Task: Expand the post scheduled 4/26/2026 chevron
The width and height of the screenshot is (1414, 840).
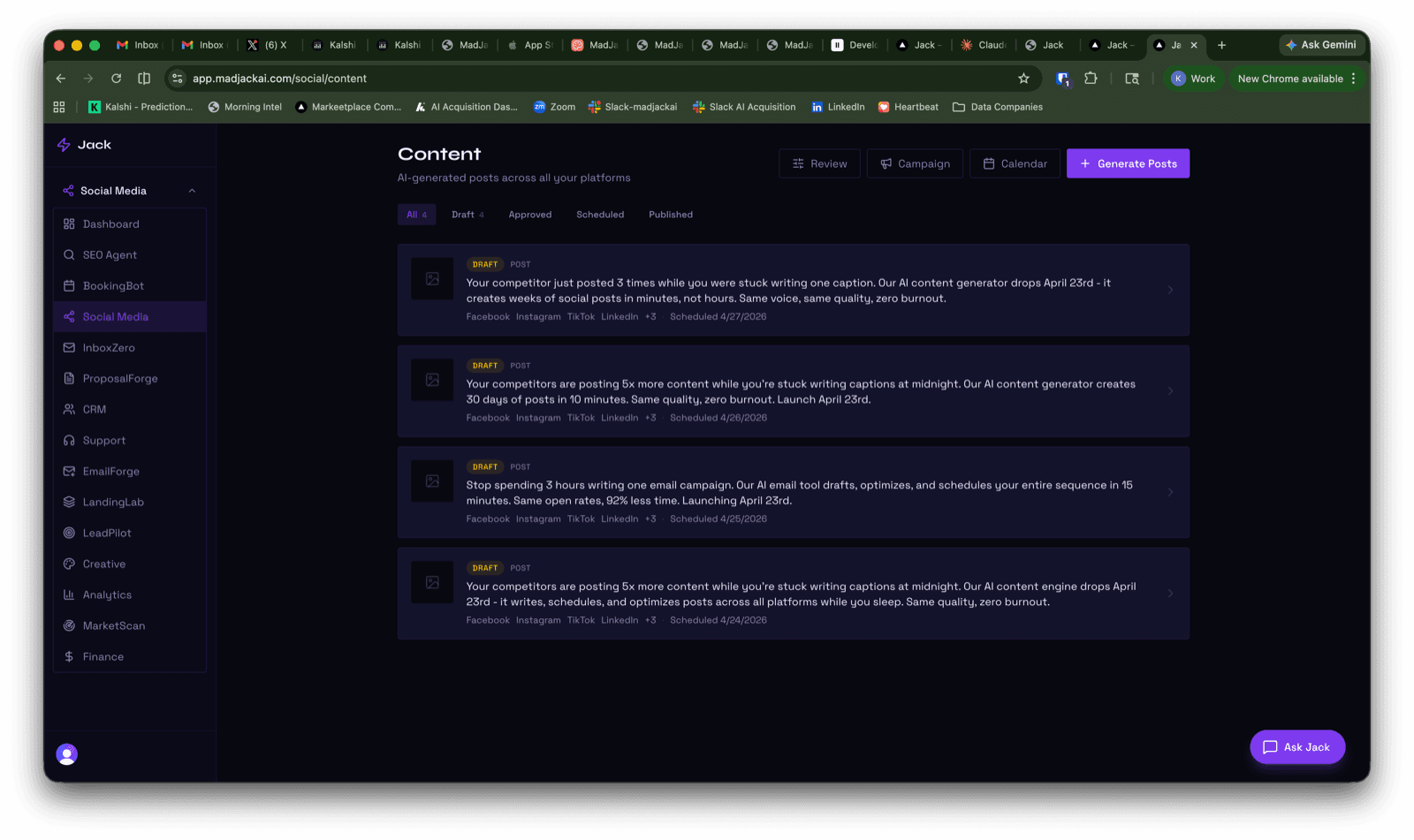Action: click(1170, 391)
